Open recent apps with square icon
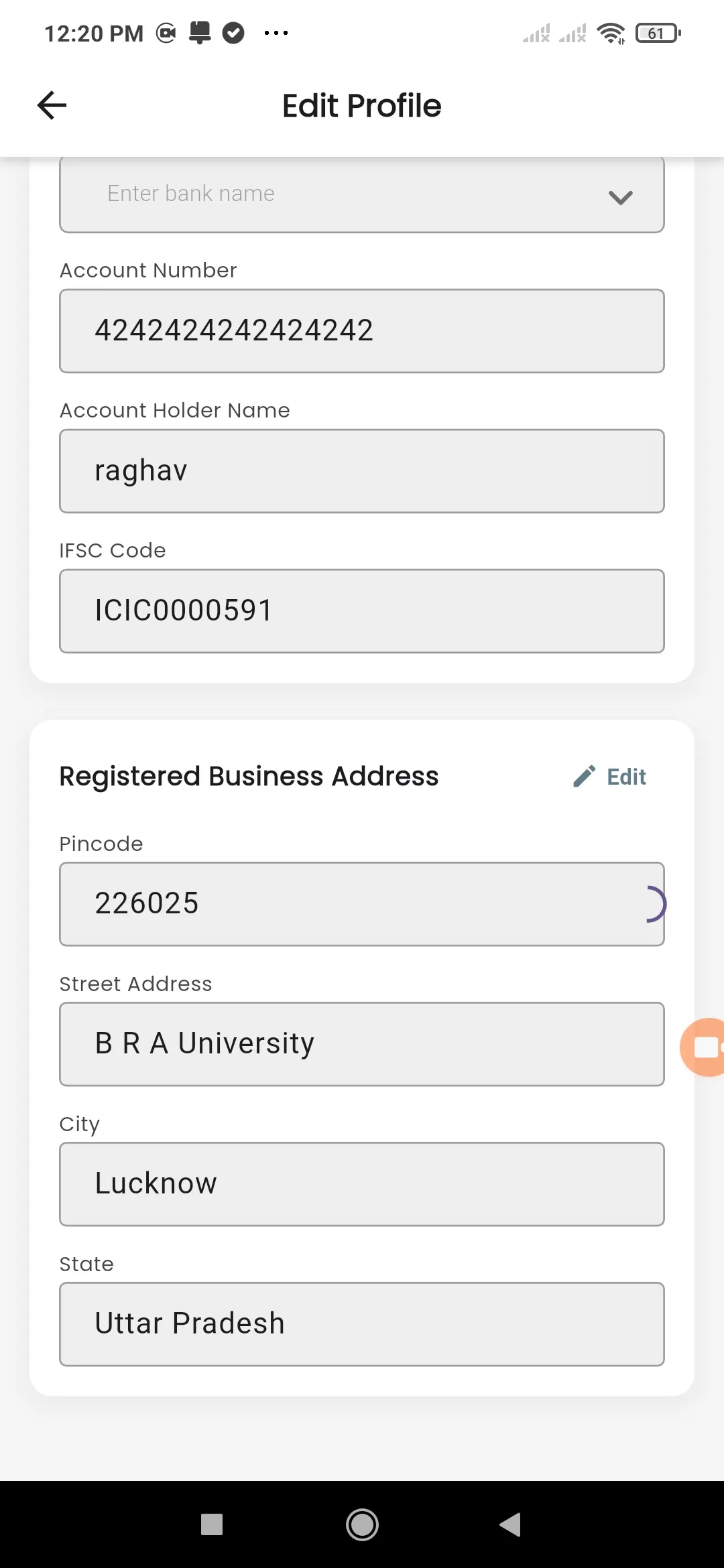 pyautogui.click(x=212, y=1524)
